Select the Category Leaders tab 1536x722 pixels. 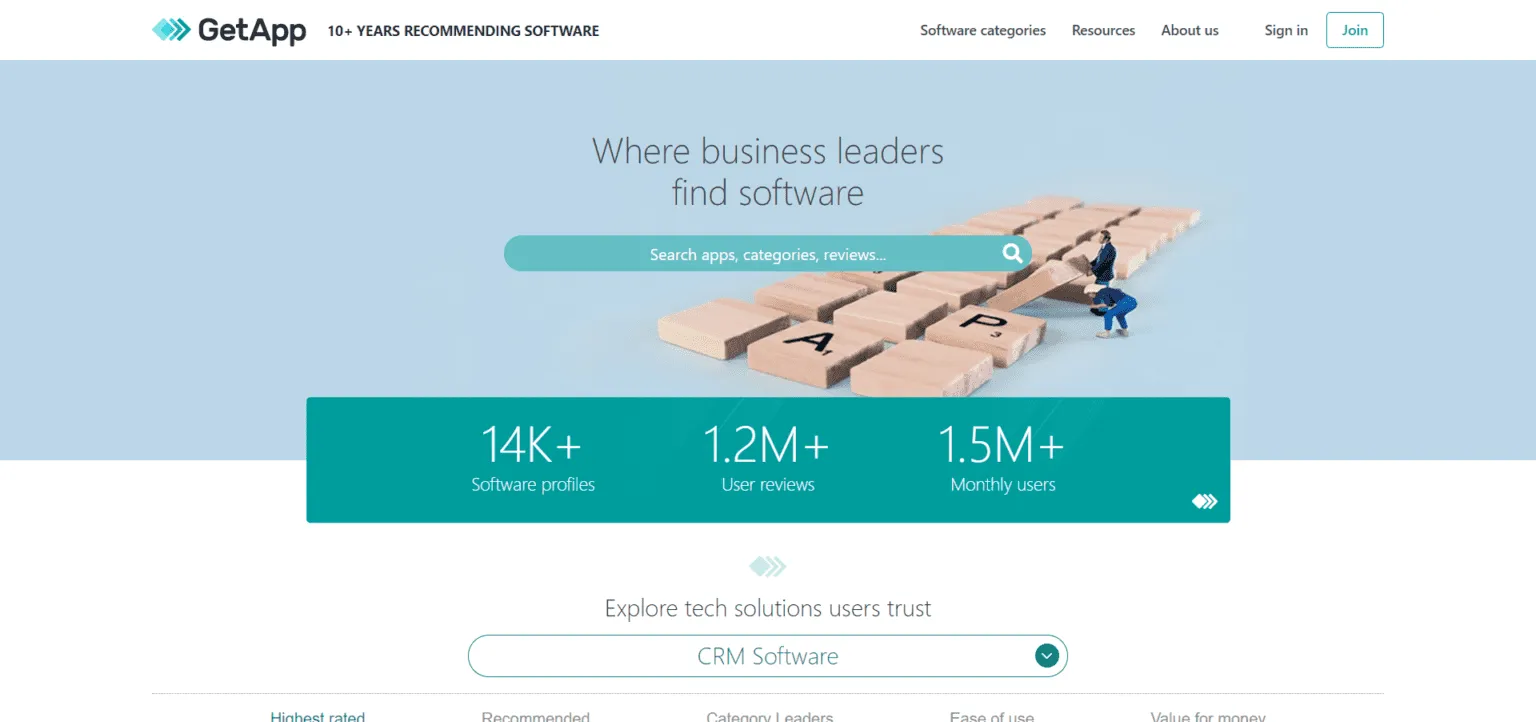coord(769,716)
